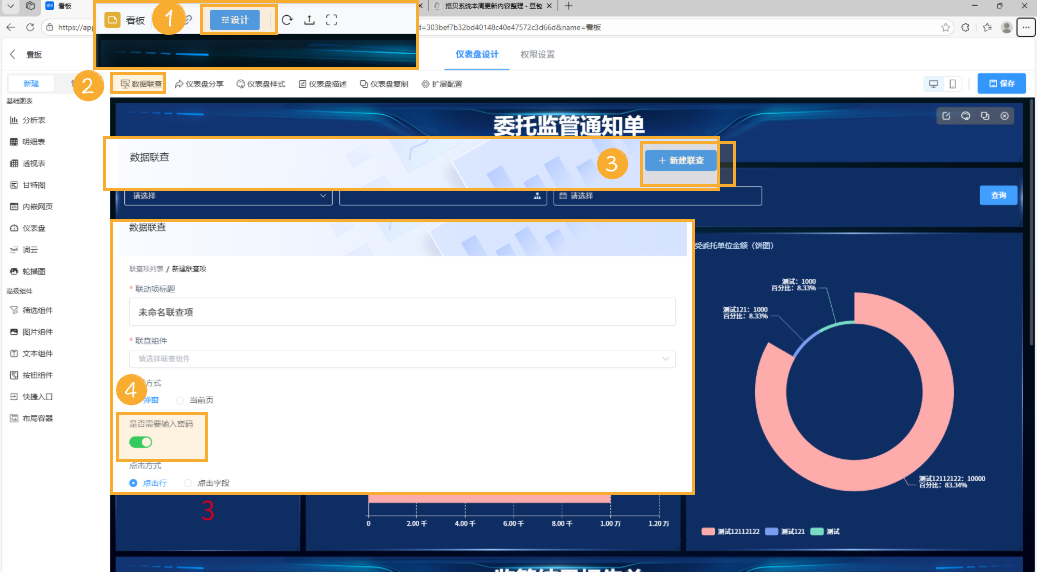Open 扩展配置 toolbar option

click(x=442, y=84)
